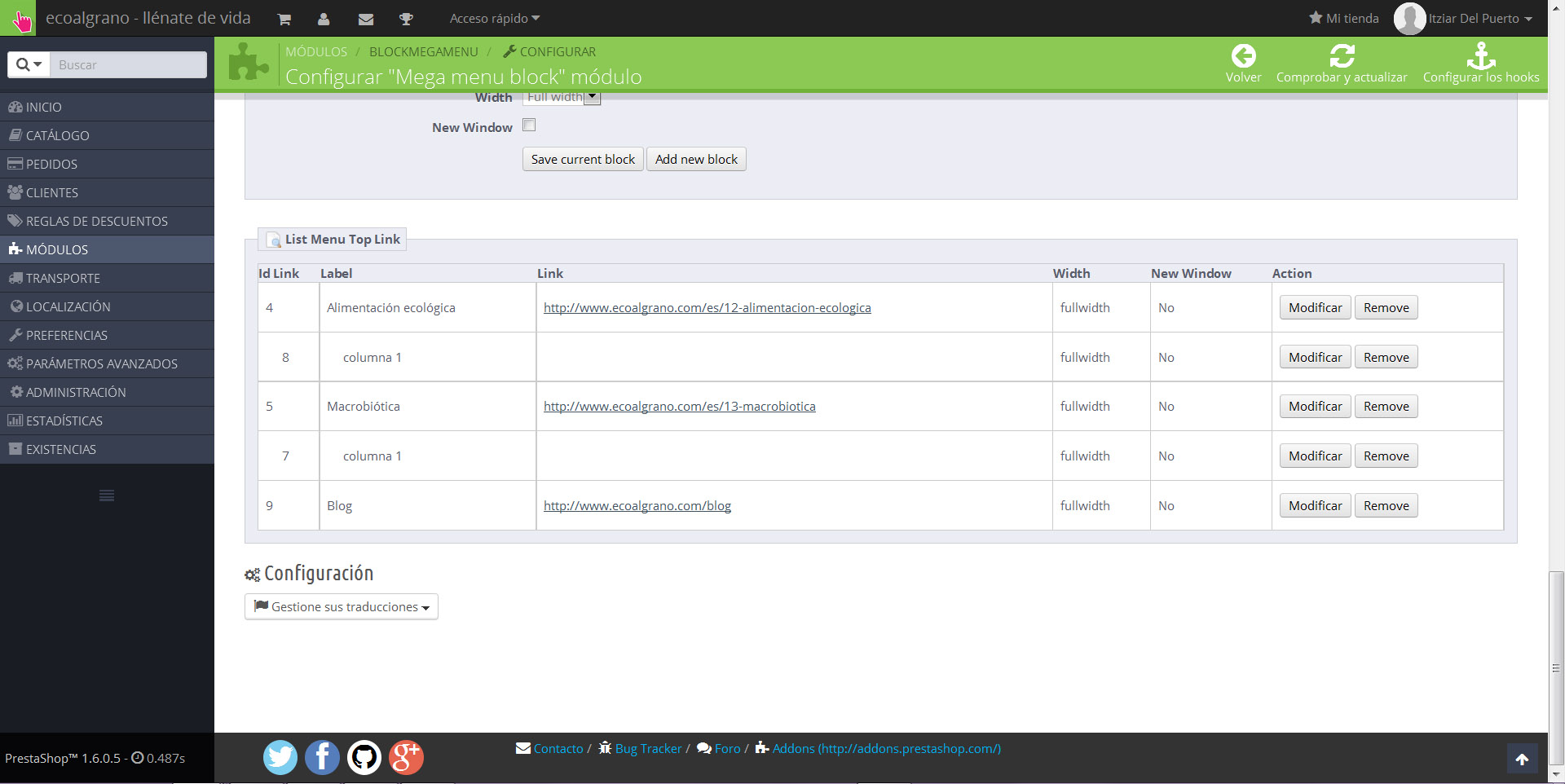Open the shopping cart orders icon
Screen dimensions: 1565x784
point(284,19)
